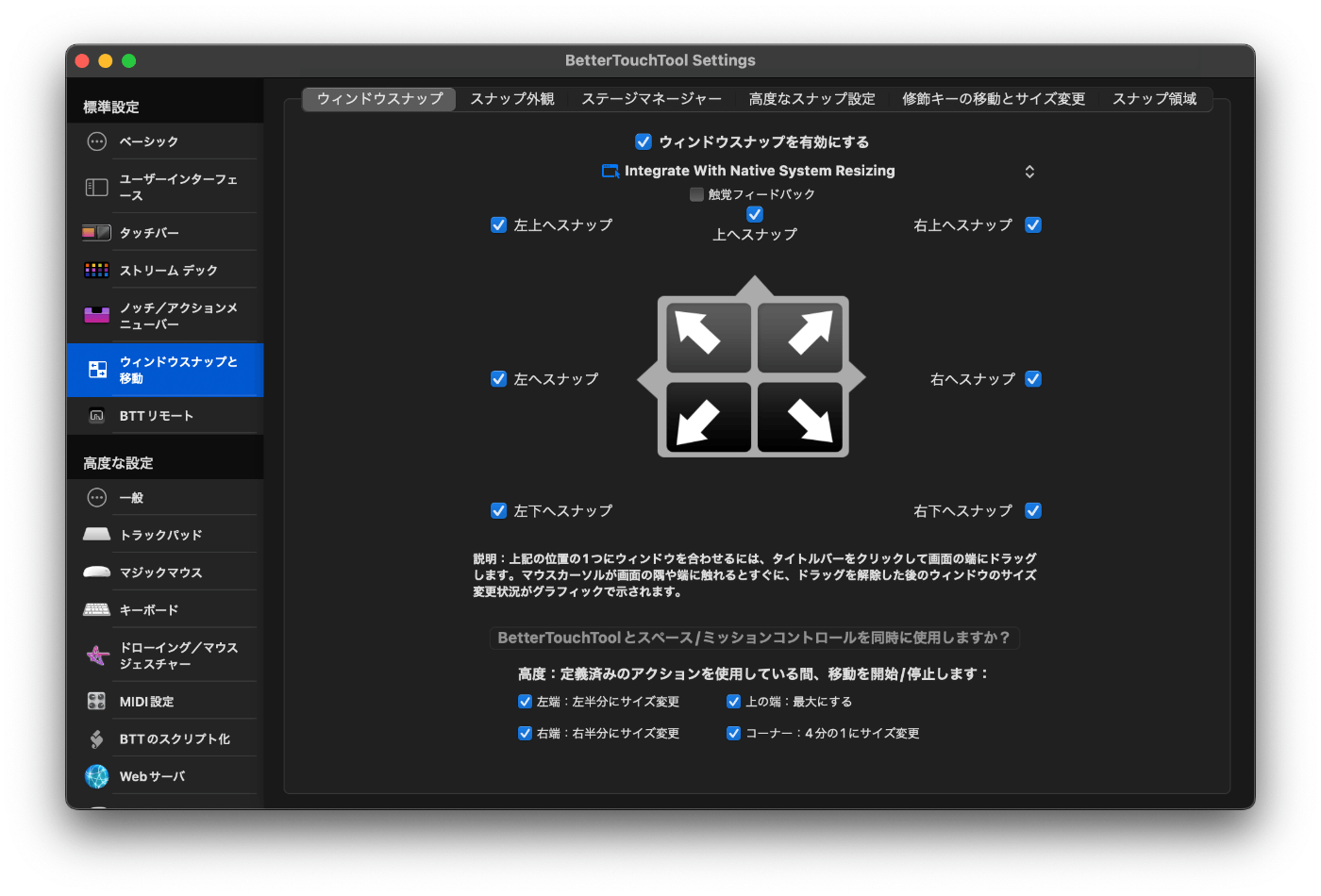Open the 高度なスナップ設定 tab
Viewport: 1321px width, 896px height.
(812, 98)
